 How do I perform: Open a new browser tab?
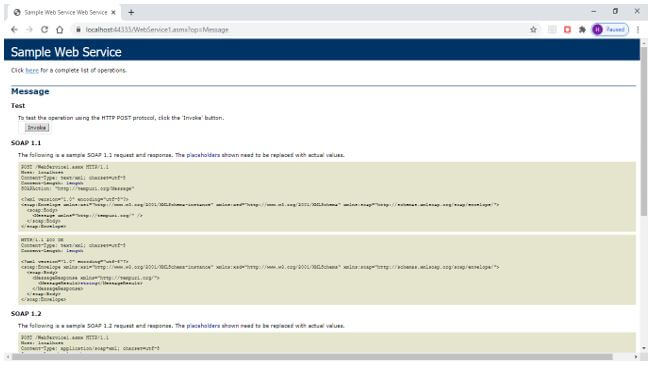click(x=131, y=13)
